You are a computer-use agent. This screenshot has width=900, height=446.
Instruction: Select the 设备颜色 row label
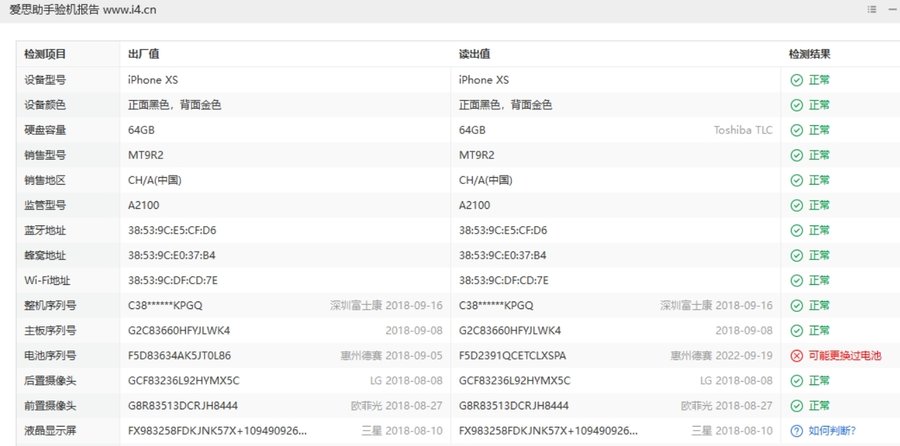click(45, 105)
